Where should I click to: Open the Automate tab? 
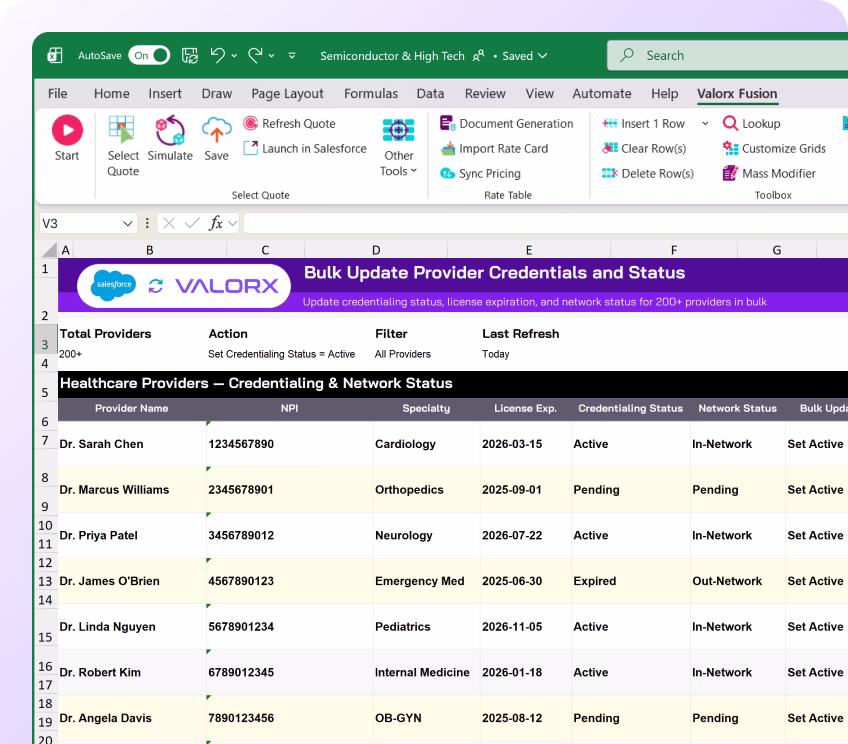[602, 94]
